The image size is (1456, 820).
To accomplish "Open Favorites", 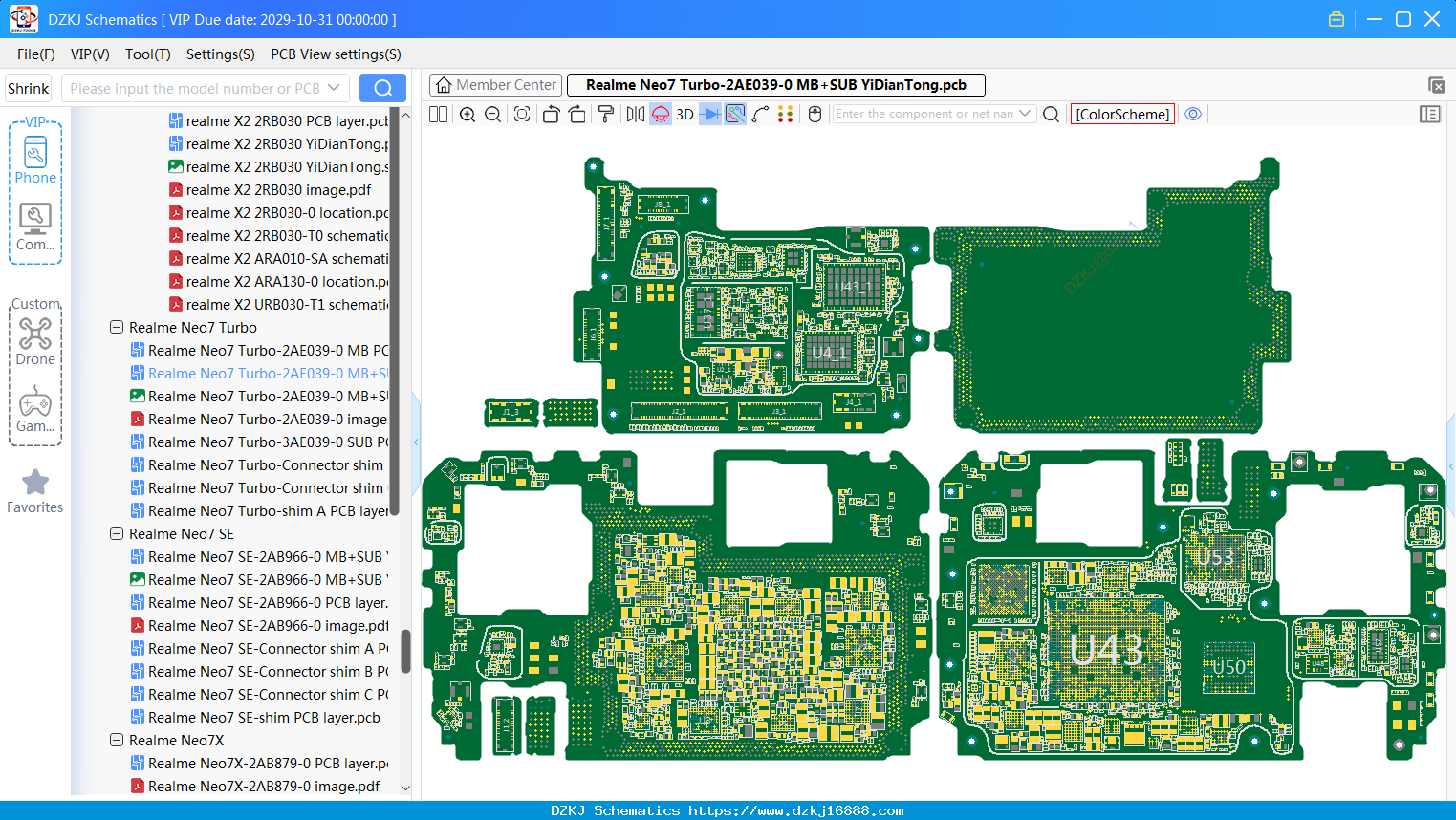I will (35, 491).
